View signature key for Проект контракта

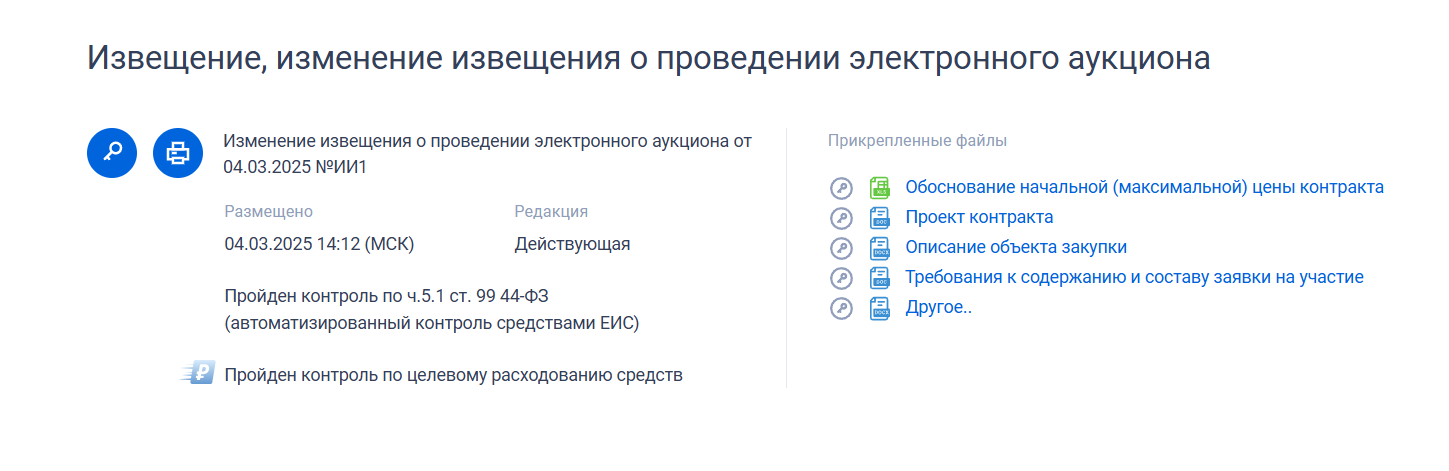tap(841, 218)
